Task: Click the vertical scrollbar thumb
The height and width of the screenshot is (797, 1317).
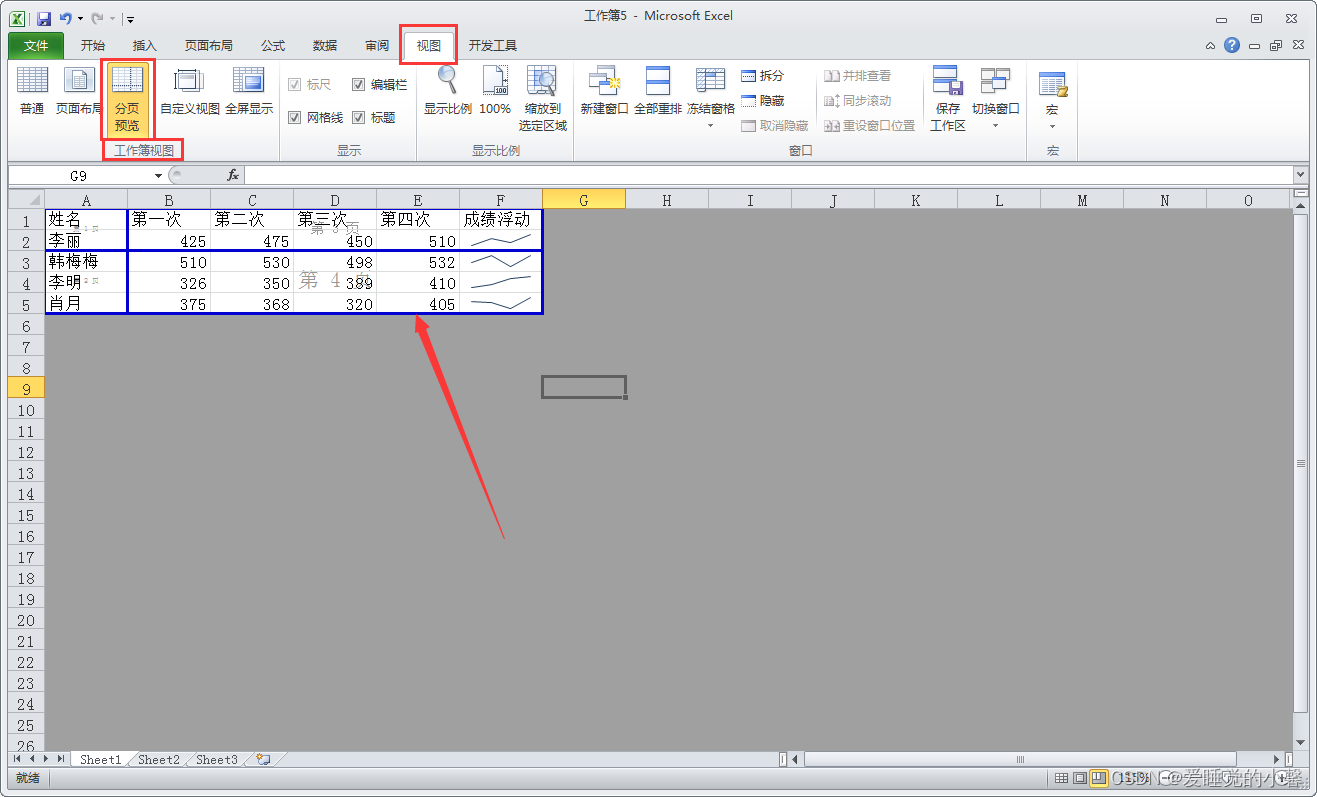Action: (1301, 463)
